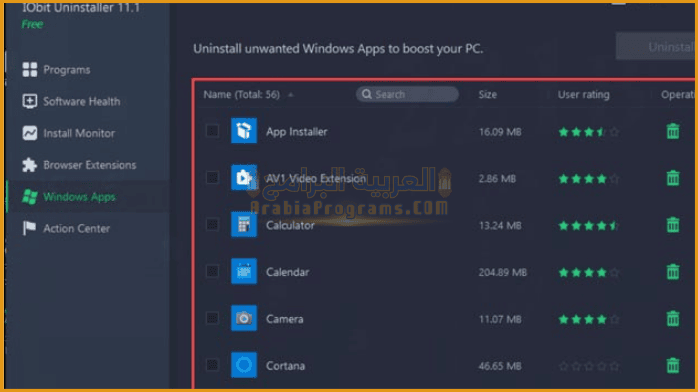The height and width of the screenshot is (392, 698).
Task: Uninstall App Installer via trash icon
Action: point(673,131)
